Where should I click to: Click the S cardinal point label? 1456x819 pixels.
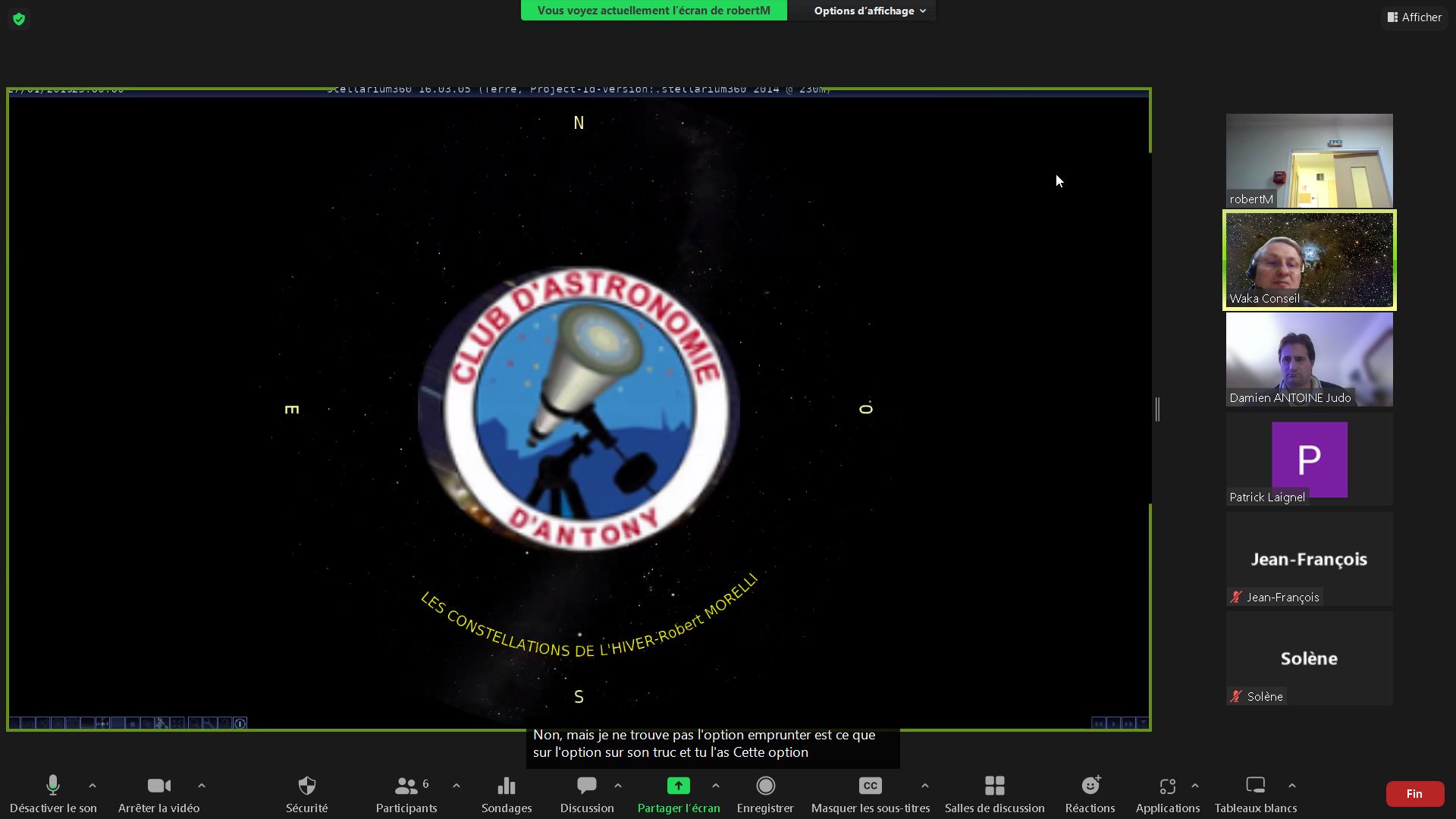(x=579, y=697)
